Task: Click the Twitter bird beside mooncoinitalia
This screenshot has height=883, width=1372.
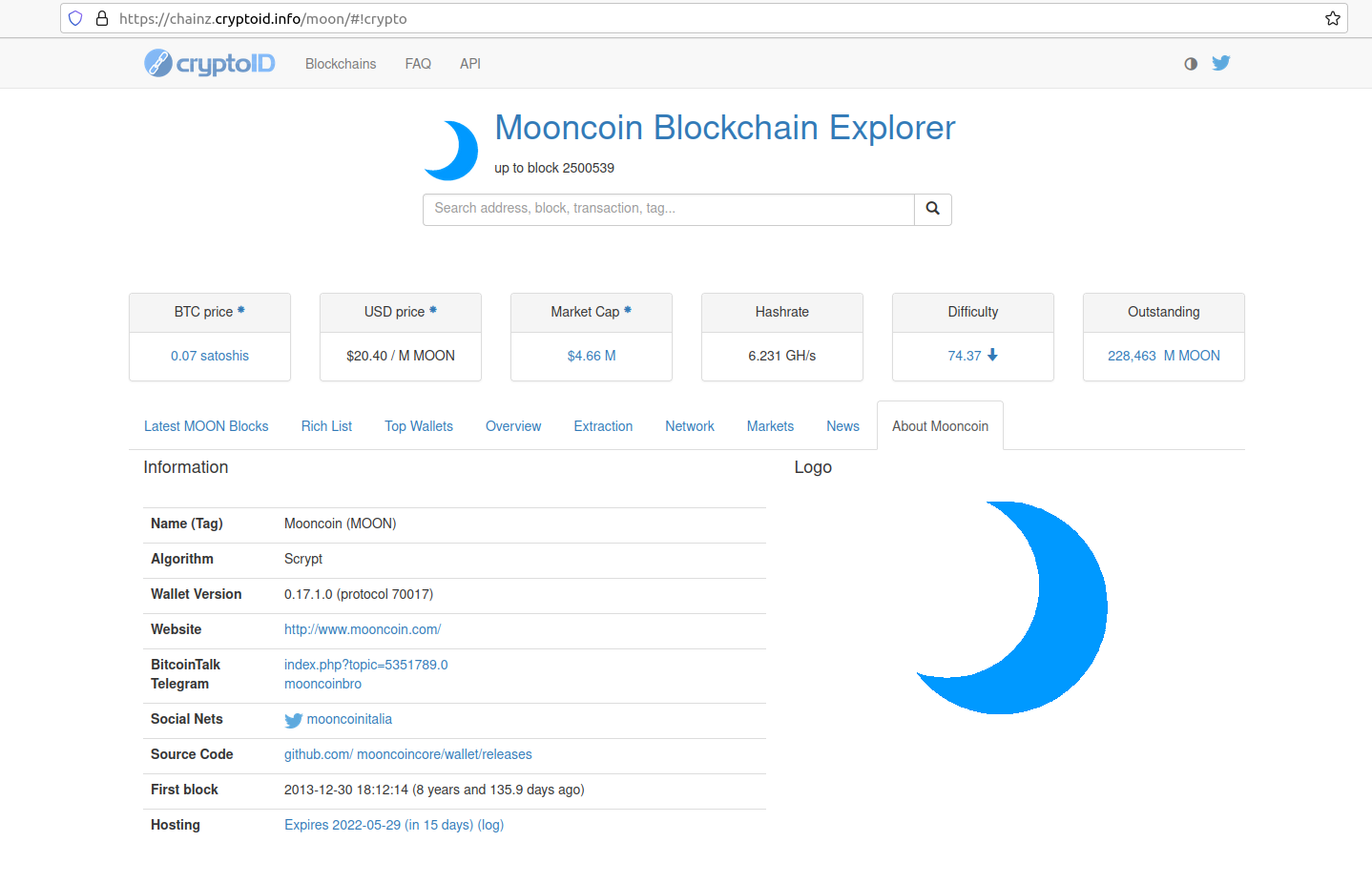Action: coord(294,720)
